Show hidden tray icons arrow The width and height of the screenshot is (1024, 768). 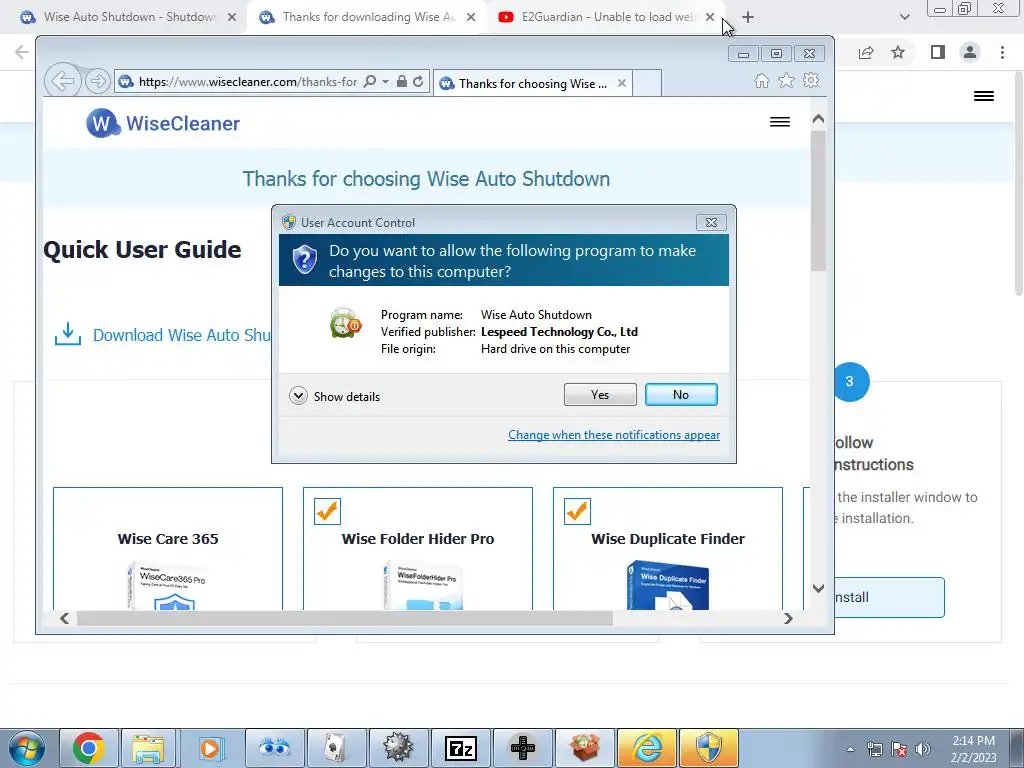(x=850, y=749)
